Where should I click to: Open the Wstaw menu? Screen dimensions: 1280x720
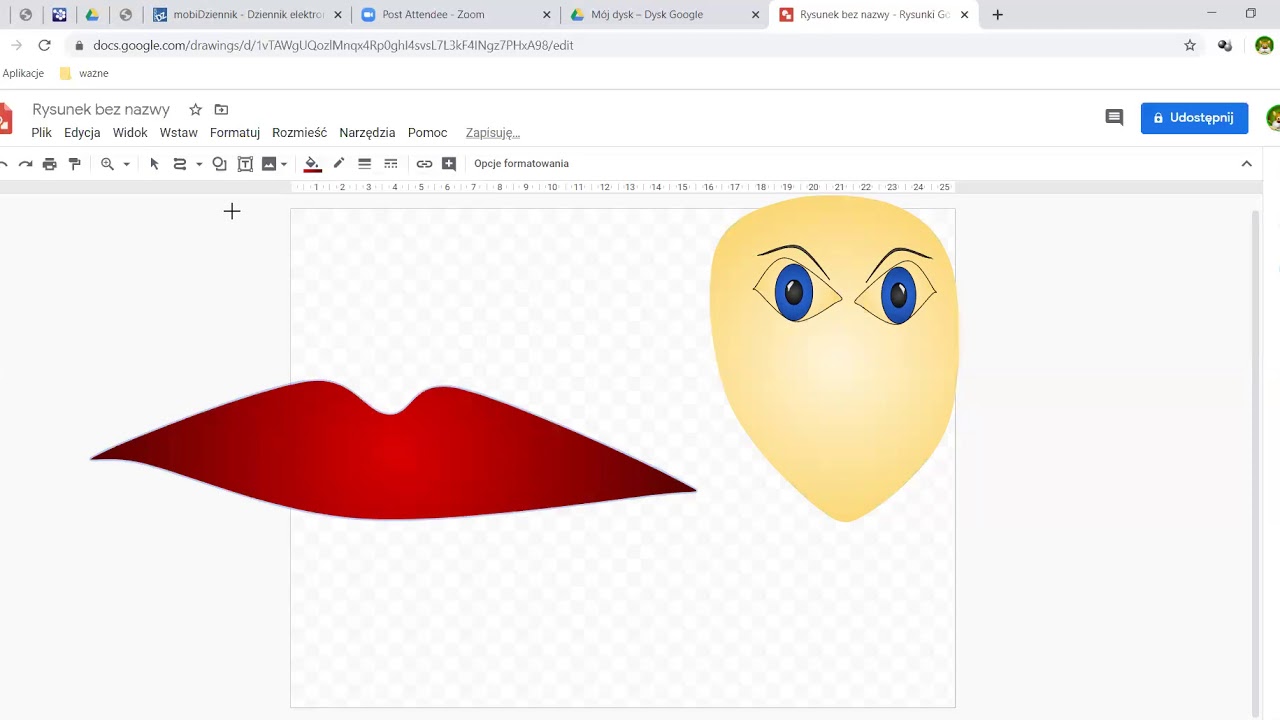pyautogui.click(x=178, y=133)
